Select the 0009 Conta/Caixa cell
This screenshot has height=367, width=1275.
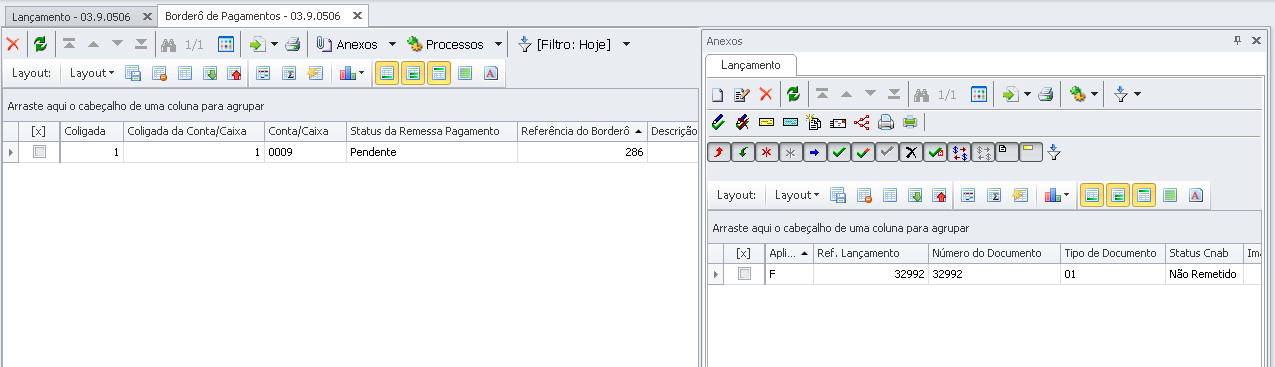tap(305, 152)
